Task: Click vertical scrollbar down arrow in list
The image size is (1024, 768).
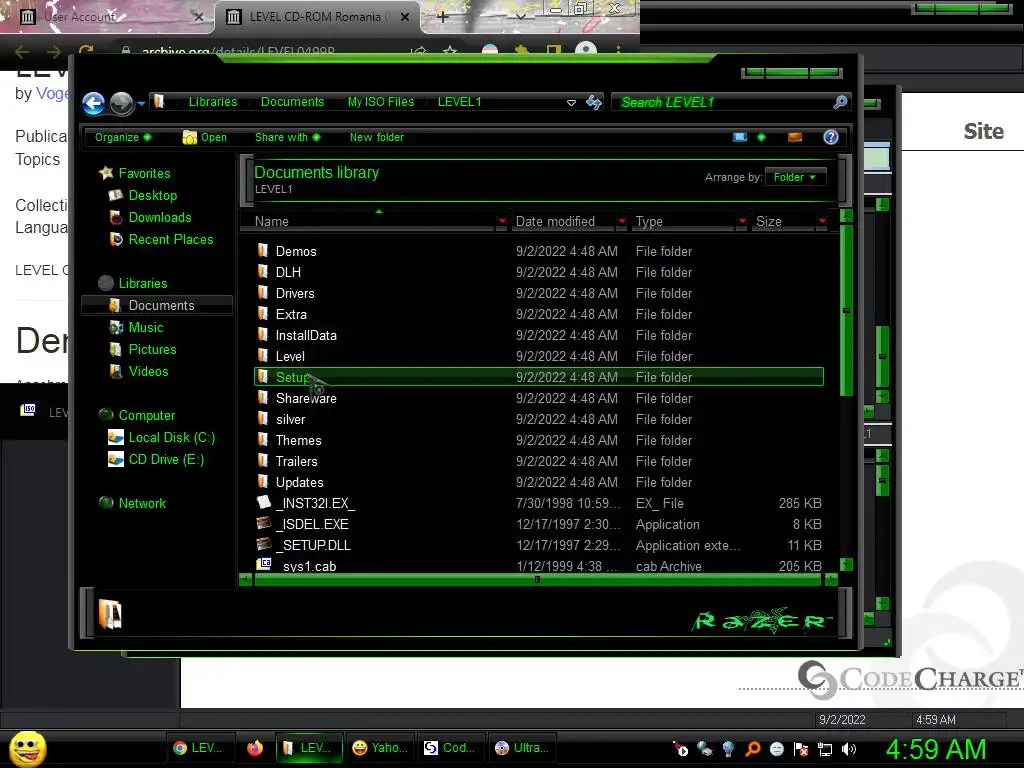Action: (x=846, y=564)
